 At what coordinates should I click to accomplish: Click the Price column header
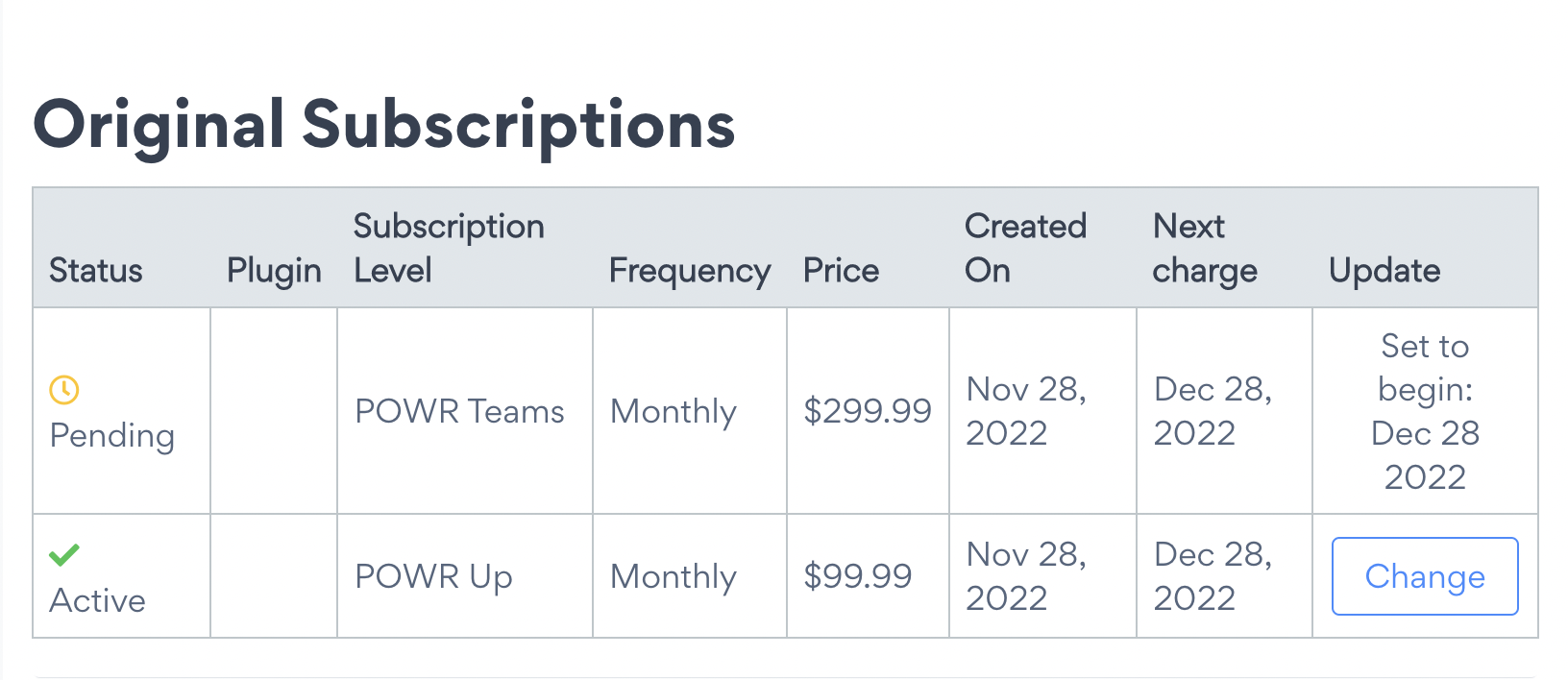841,271
